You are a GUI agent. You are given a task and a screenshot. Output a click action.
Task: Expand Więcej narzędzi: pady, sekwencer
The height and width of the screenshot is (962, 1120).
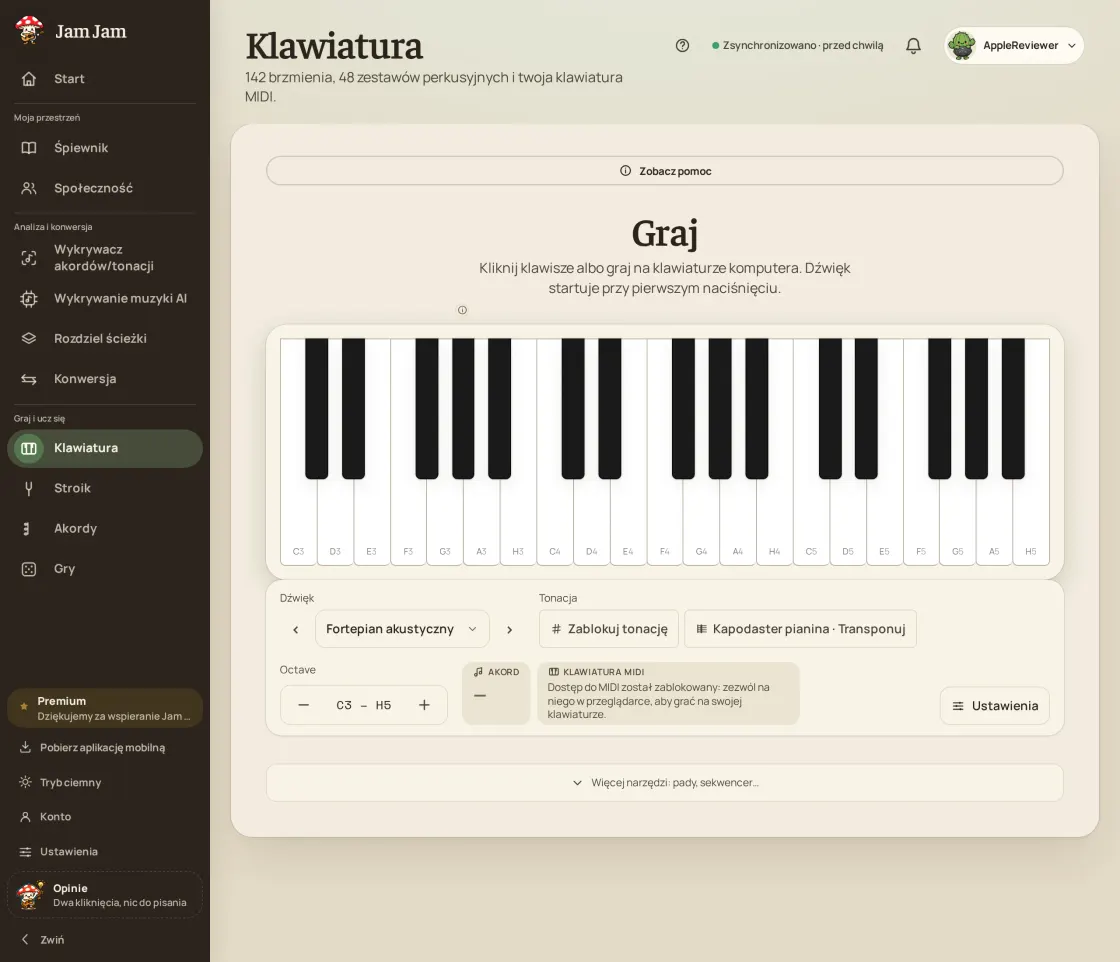[664, 783]
